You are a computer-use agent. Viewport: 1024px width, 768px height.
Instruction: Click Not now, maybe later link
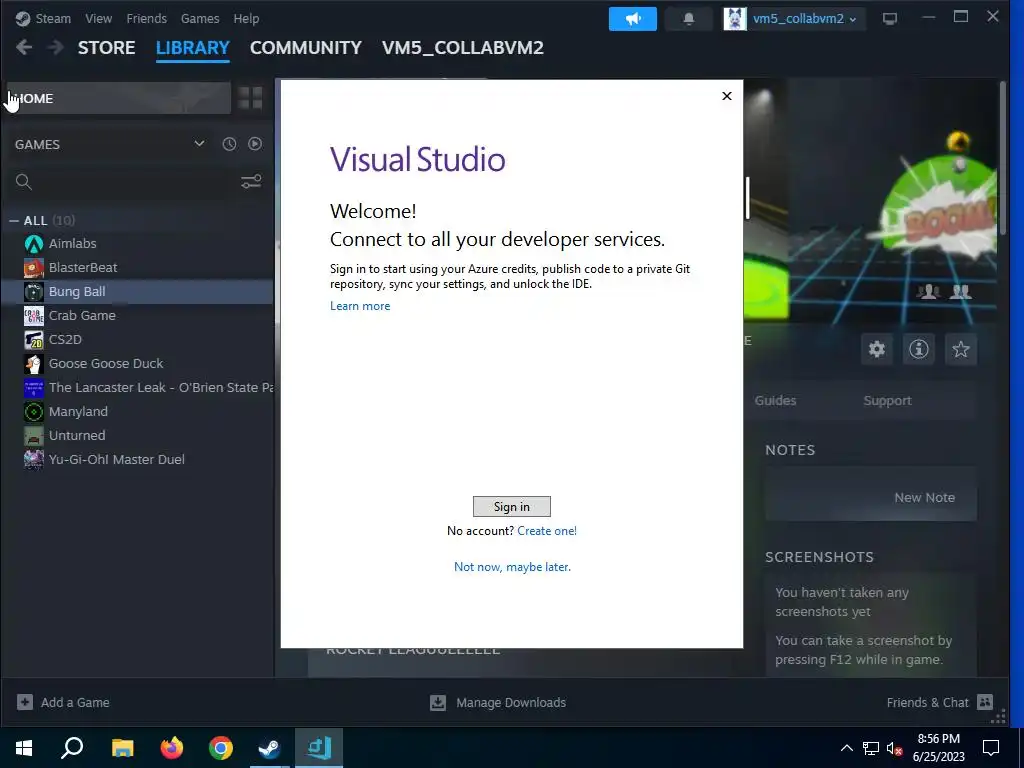point(512,567)
